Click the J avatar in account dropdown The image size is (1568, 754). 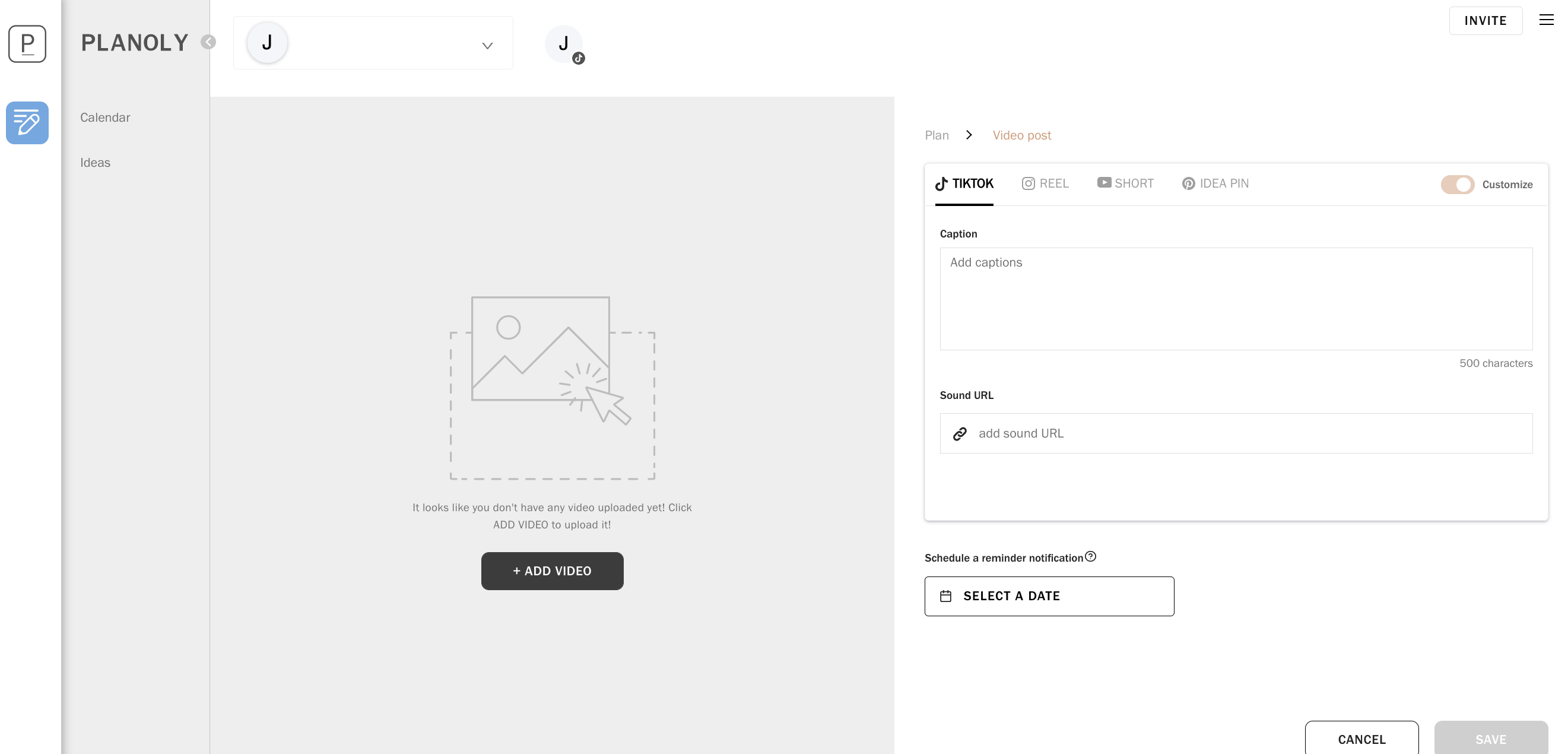click(266, 43)
